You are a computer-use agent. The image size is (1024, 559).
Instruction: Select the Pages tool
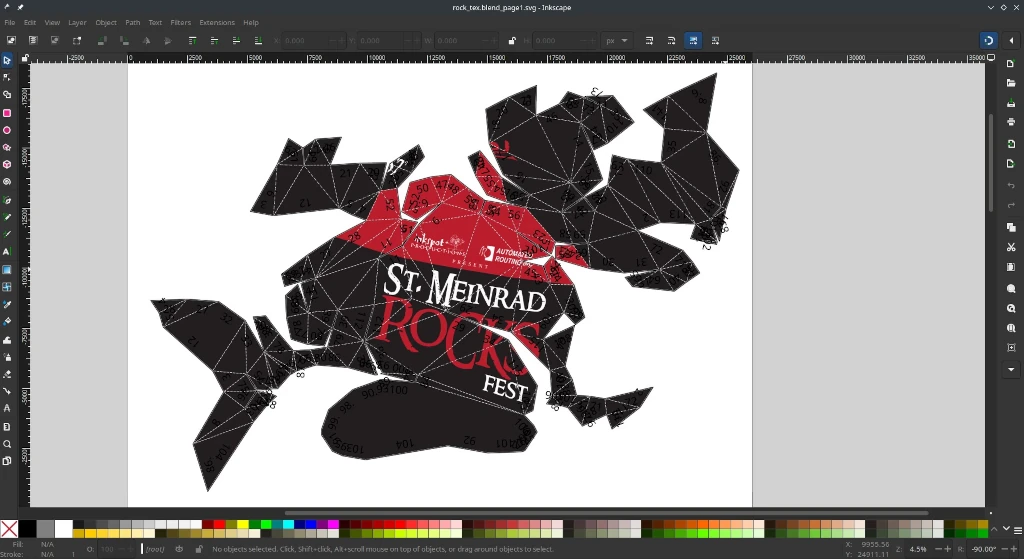pyautogui.click(x=7, y=460)
